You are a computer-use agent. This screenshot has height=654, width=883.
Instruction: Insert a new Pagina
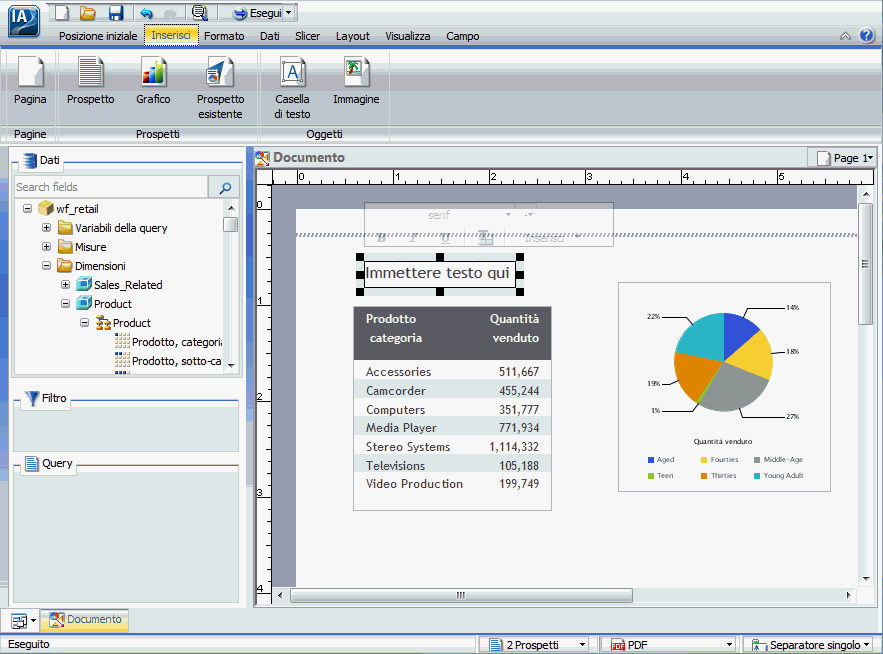pos(30,80)
